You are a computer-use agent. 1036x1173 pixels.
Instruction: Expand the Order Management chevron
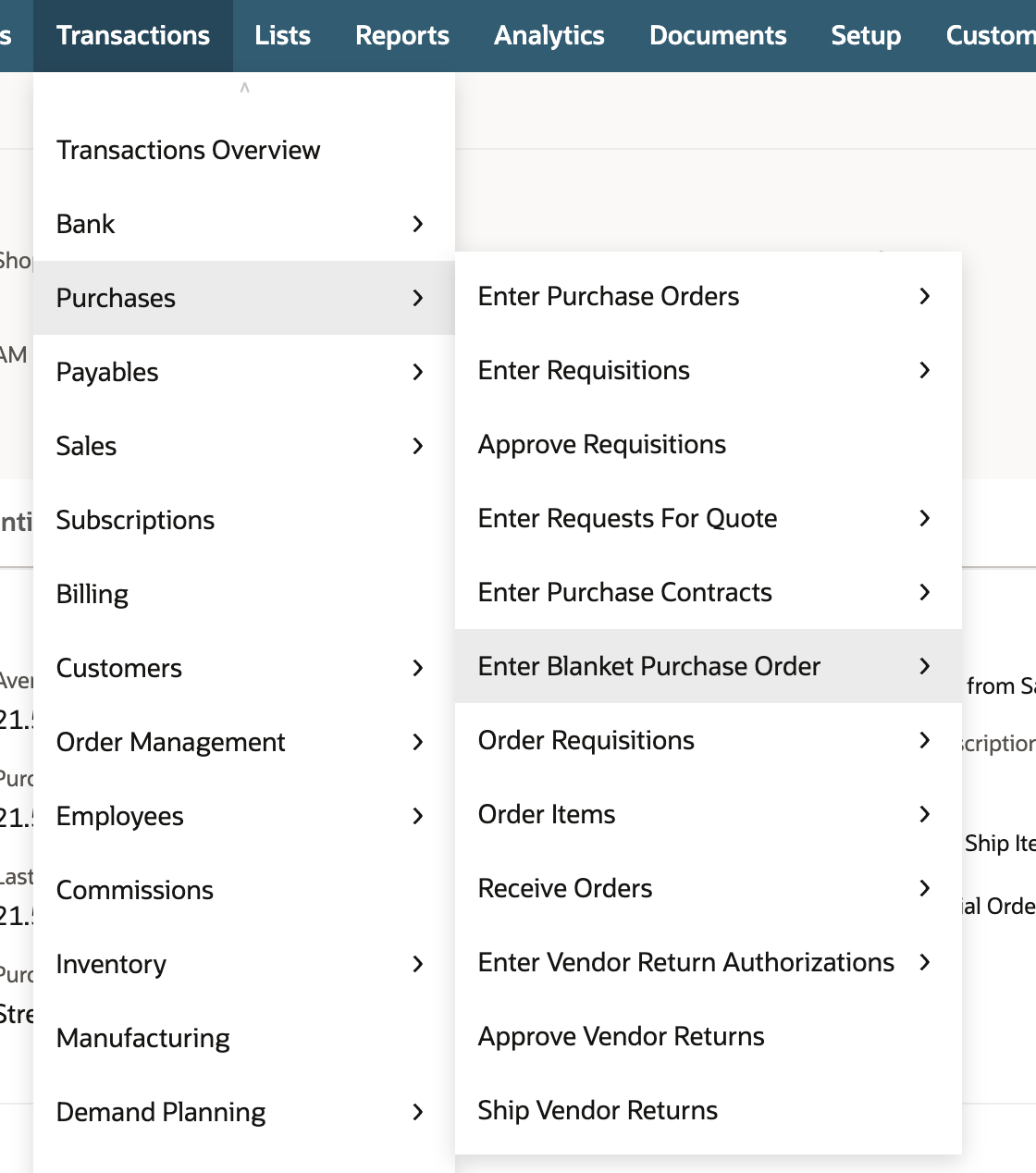point(418,742)
